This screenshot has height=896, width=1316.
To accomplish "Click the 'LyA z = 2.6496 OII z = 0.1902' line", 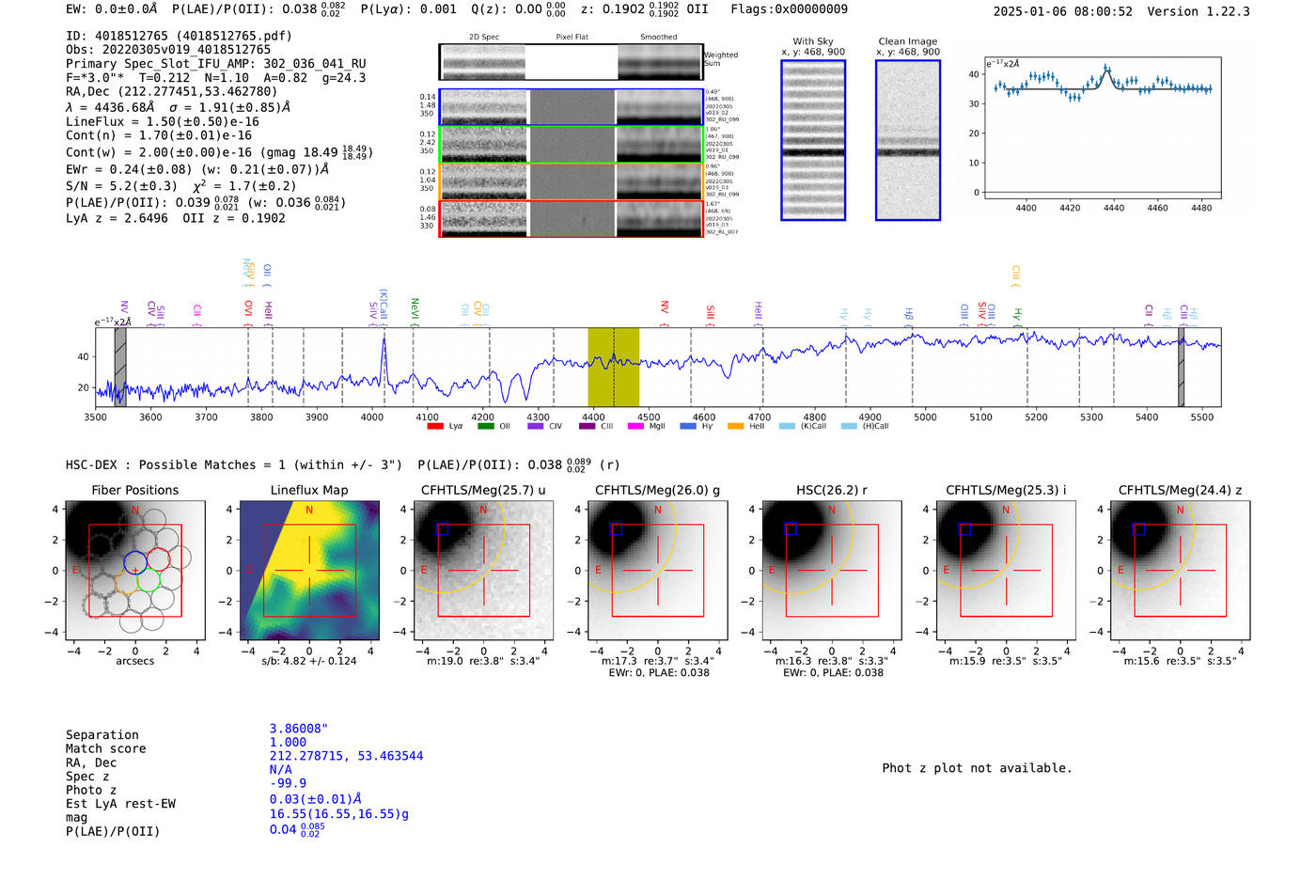I will (176, 218).
